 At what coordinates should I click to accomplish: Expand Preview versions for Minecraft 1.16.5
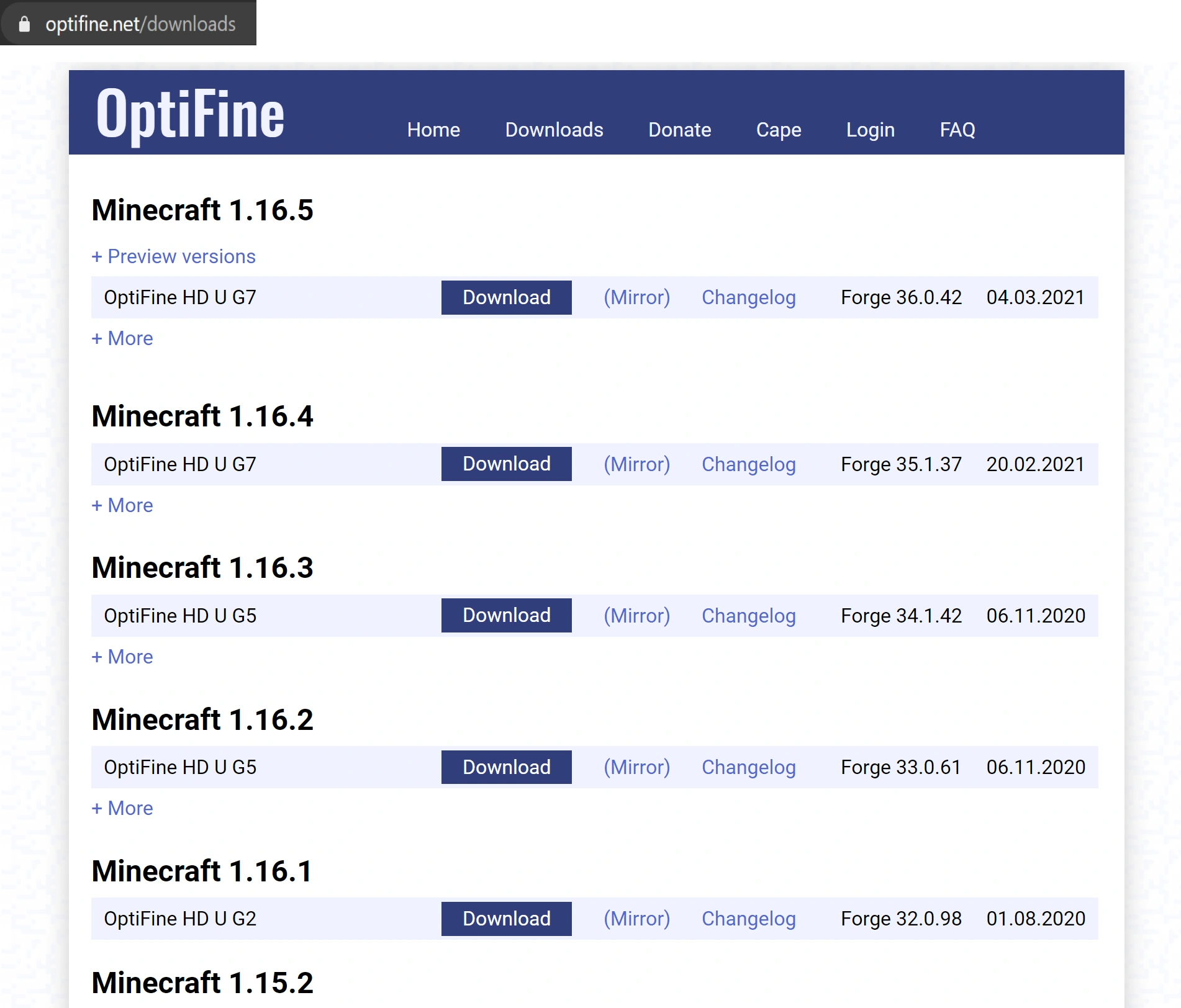coord(173,256)
